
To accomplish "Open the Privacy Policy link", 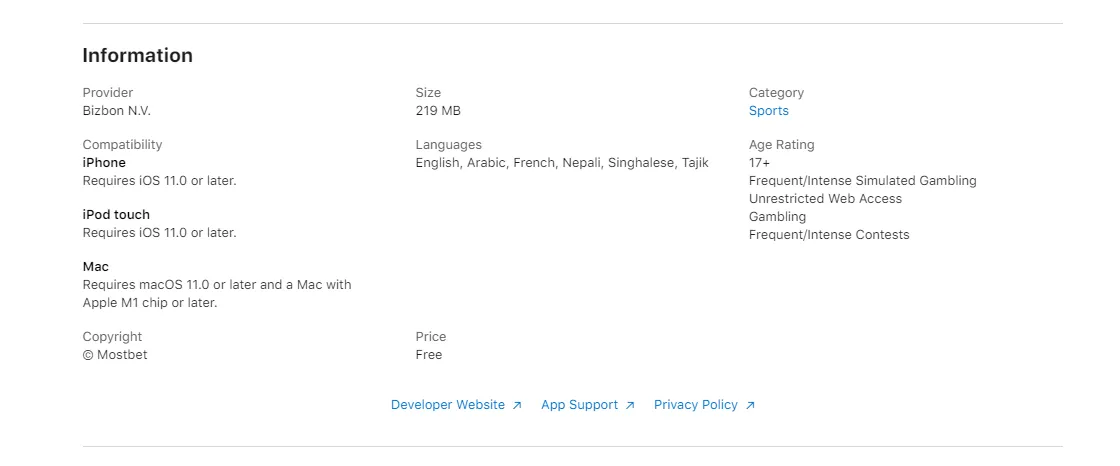I will [695, 405].
